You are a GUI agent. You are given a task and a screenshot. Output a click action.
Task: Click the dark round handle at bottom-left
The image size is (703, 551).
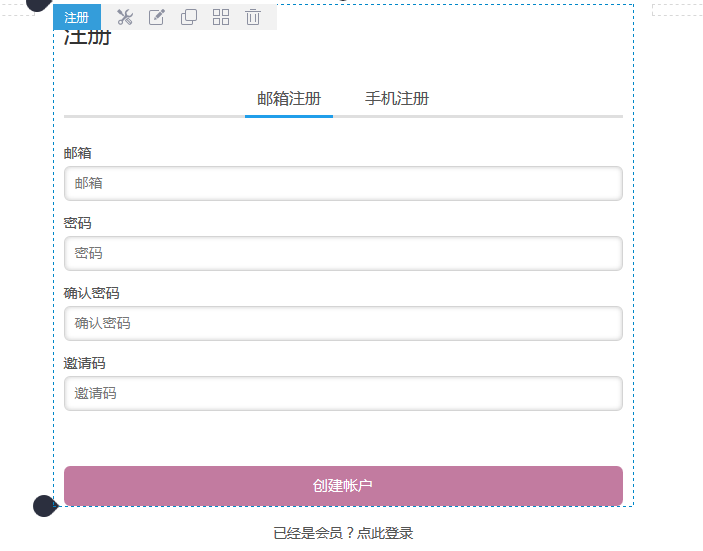44,506
